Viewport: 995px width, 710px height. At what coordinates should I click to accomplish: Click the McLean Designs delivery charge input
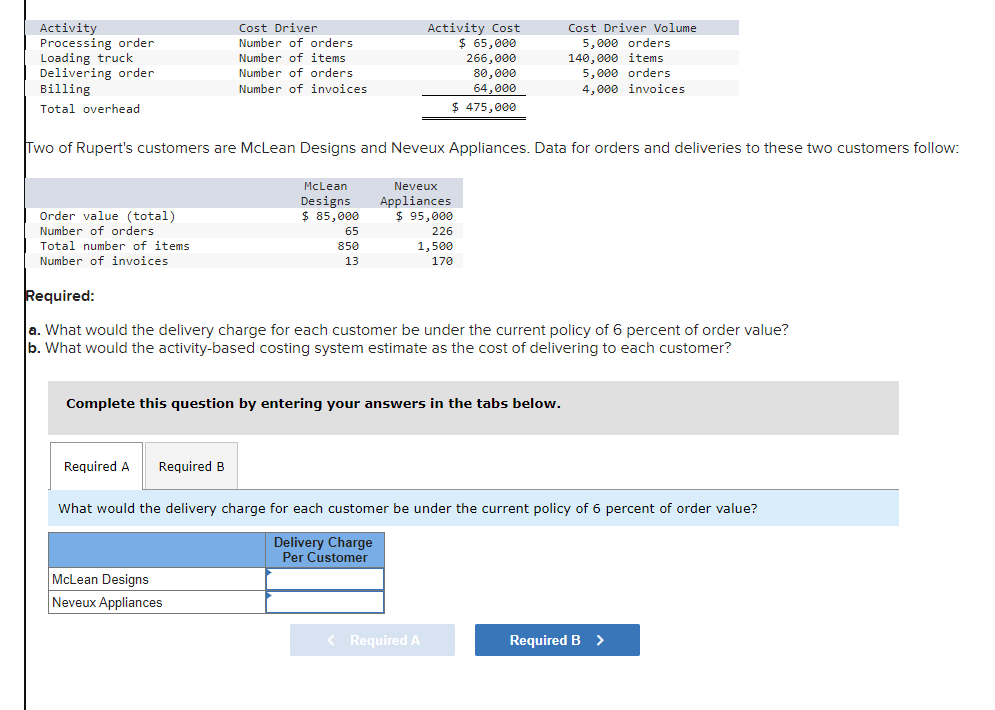click(x=325, y=579)
